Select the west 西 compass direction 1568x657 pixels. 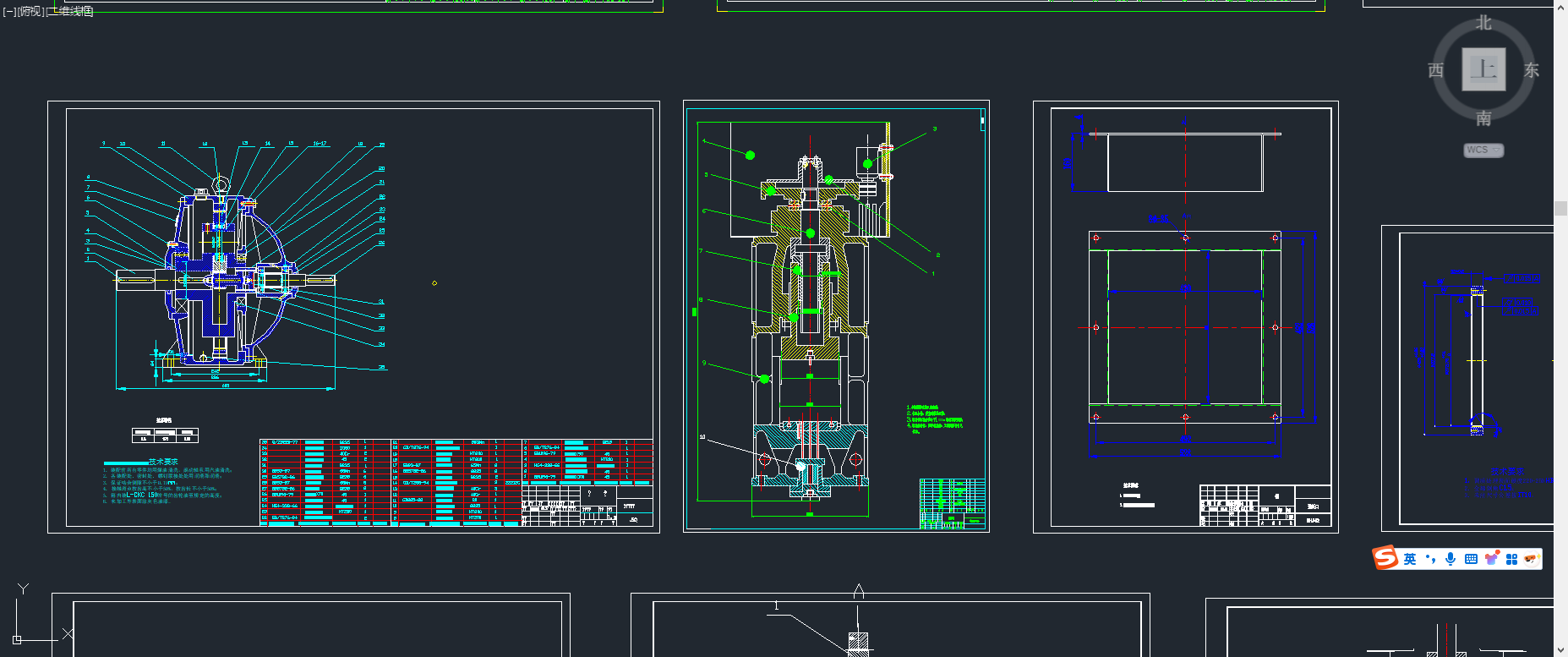click(x=1435, y=70)
